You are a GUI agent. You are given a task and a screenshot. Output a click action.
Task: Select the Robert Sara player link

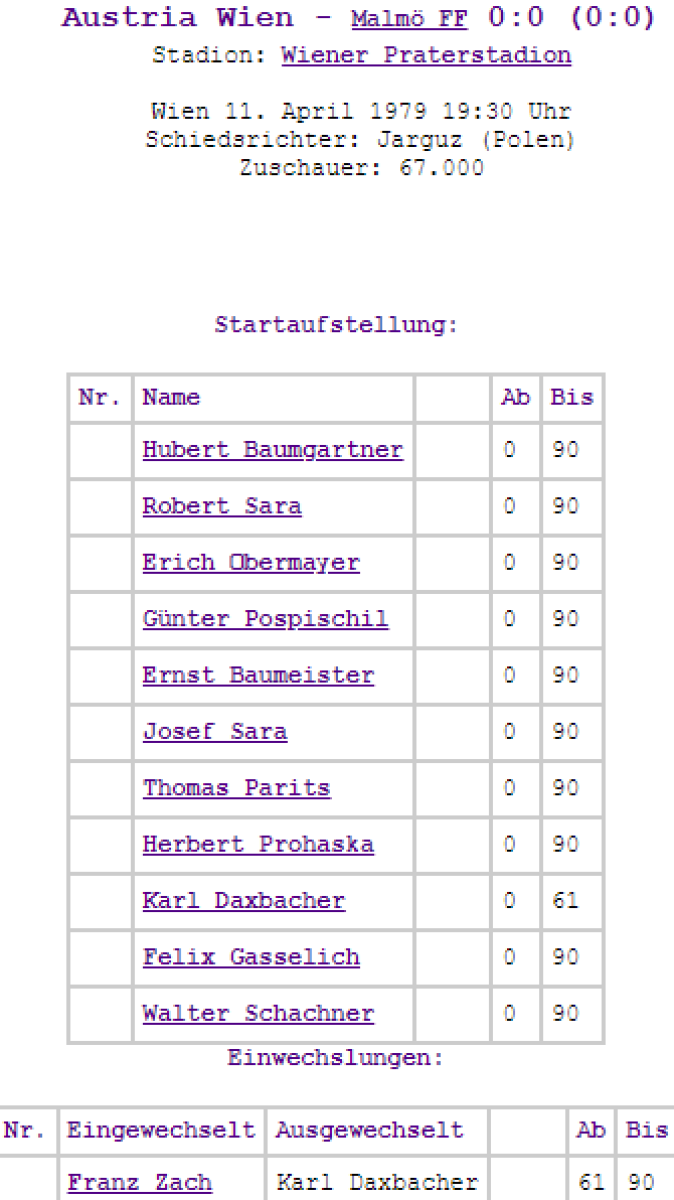pyautogui.click(x=221, y=506)
